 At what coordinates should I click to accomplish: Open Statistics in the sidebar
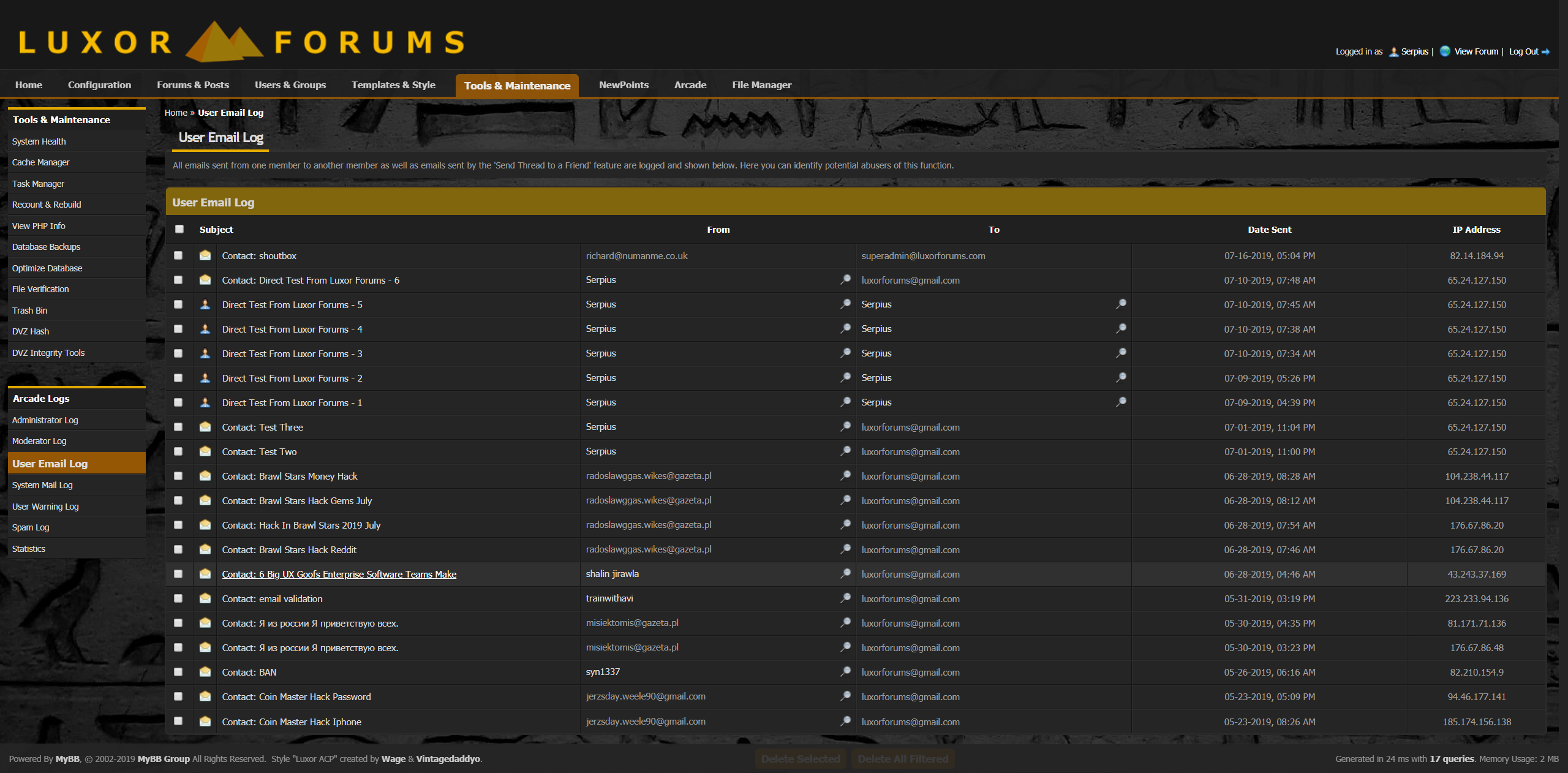click(77, 549)
